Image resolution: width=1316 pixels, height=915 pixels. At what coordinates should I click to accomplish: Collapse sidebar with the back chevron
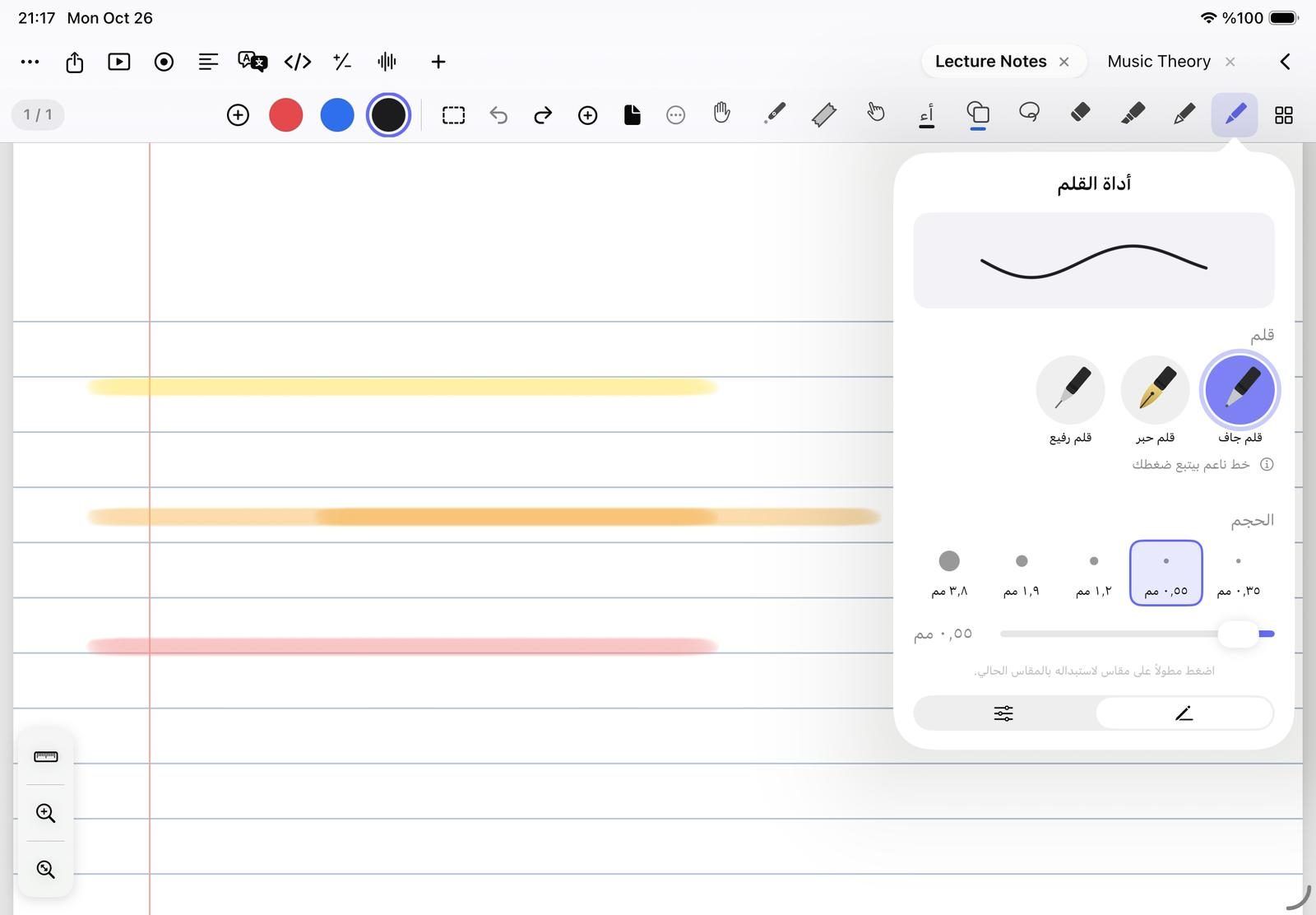1285,62
